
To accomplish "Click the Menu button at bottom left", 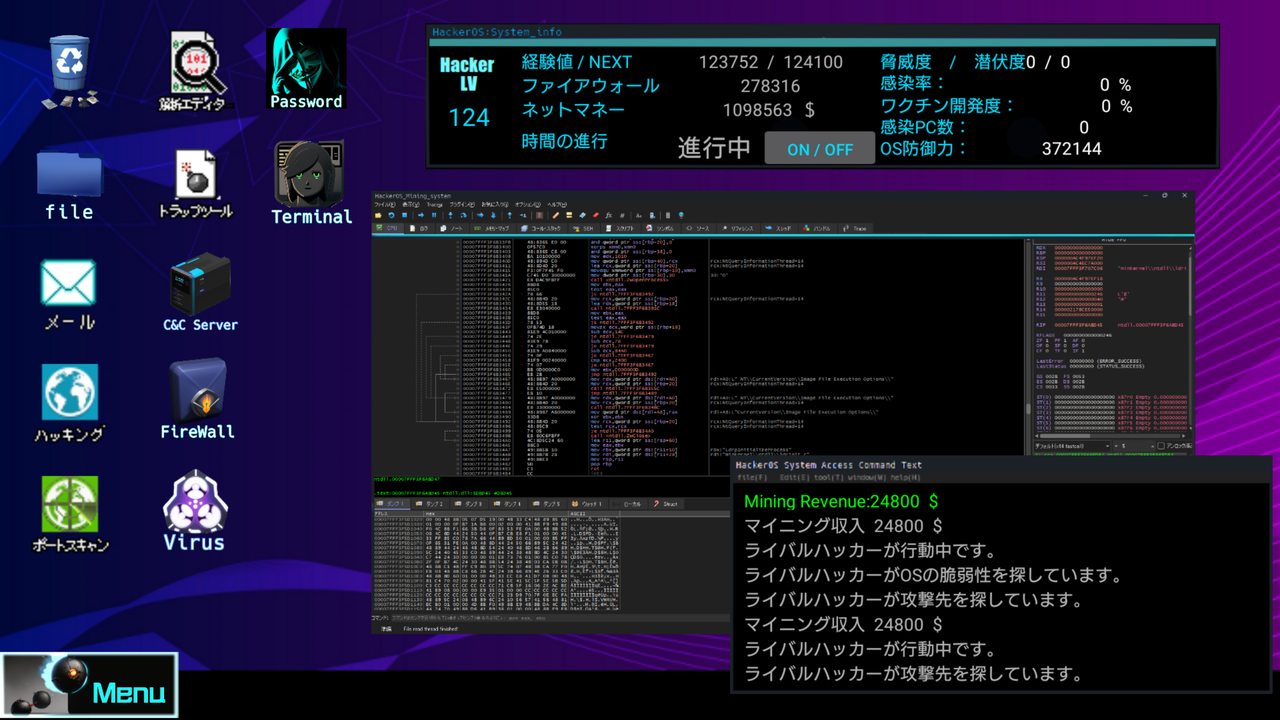I will pos(90,686).
